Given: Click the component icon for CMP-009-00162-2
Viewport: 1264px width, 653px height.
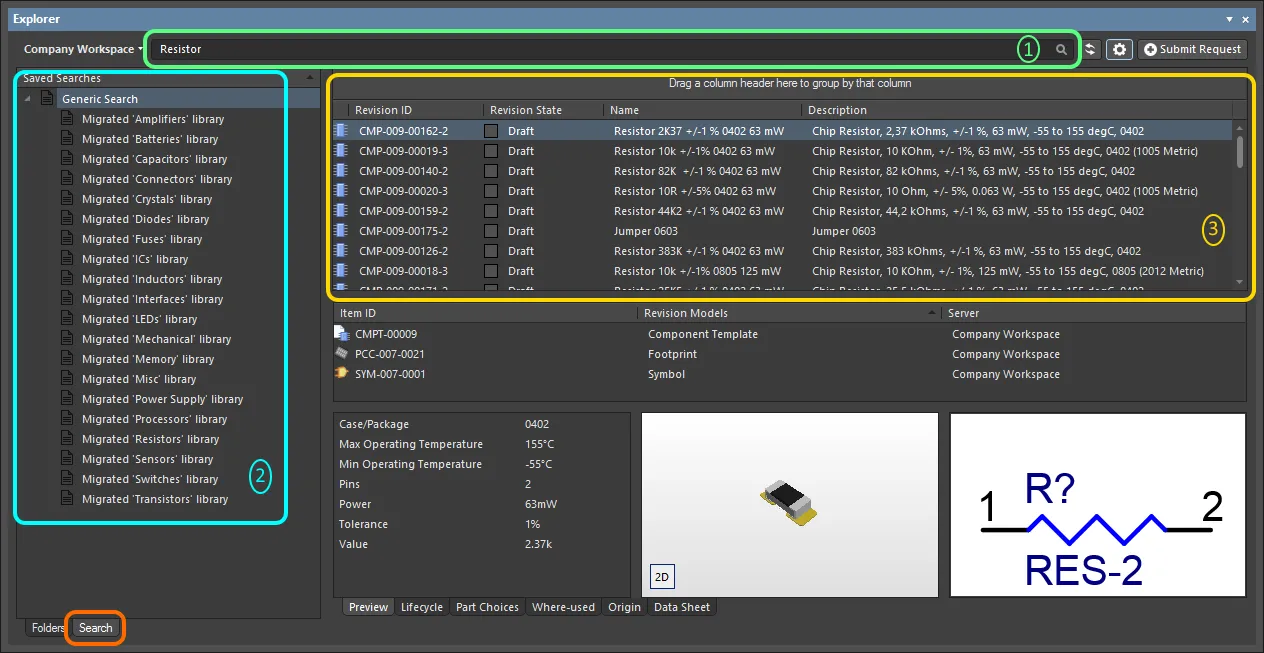Looking at the screenshot, I should [341, 131].
